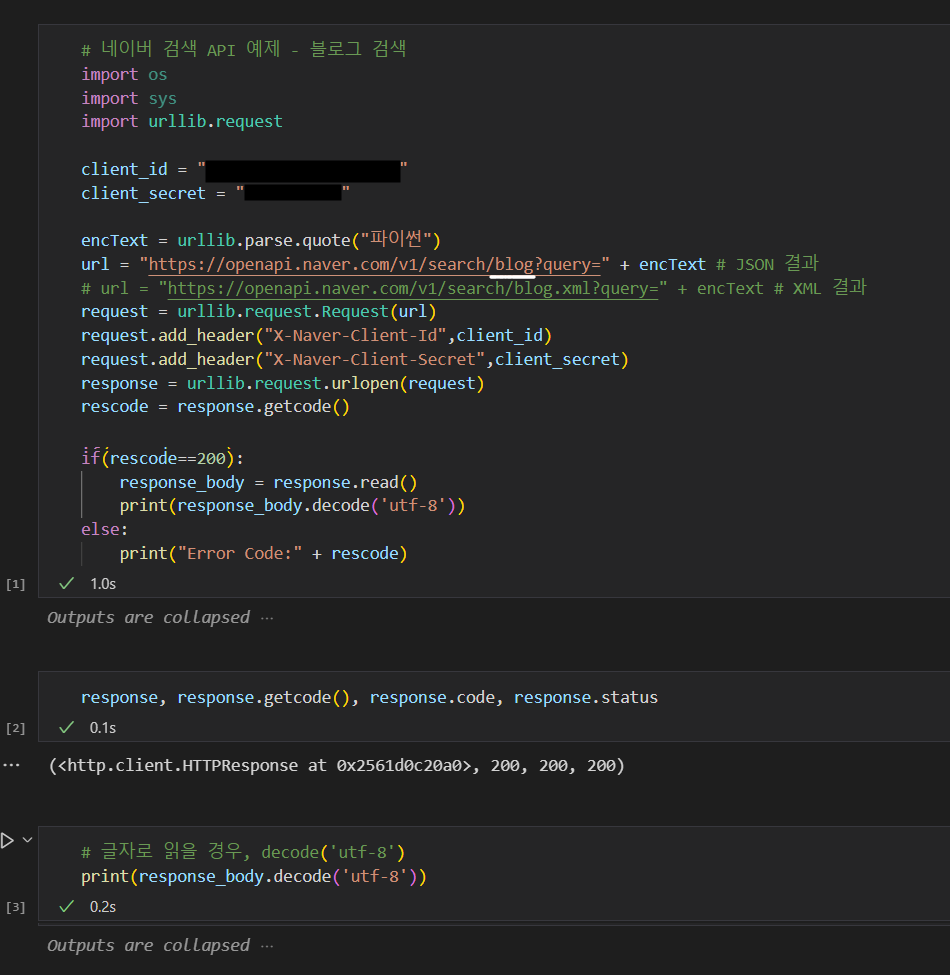The width and height of the screenshot is (950, 975).
Task: Click success checkmark of cell 3
Action: click(x=67, y=907)
